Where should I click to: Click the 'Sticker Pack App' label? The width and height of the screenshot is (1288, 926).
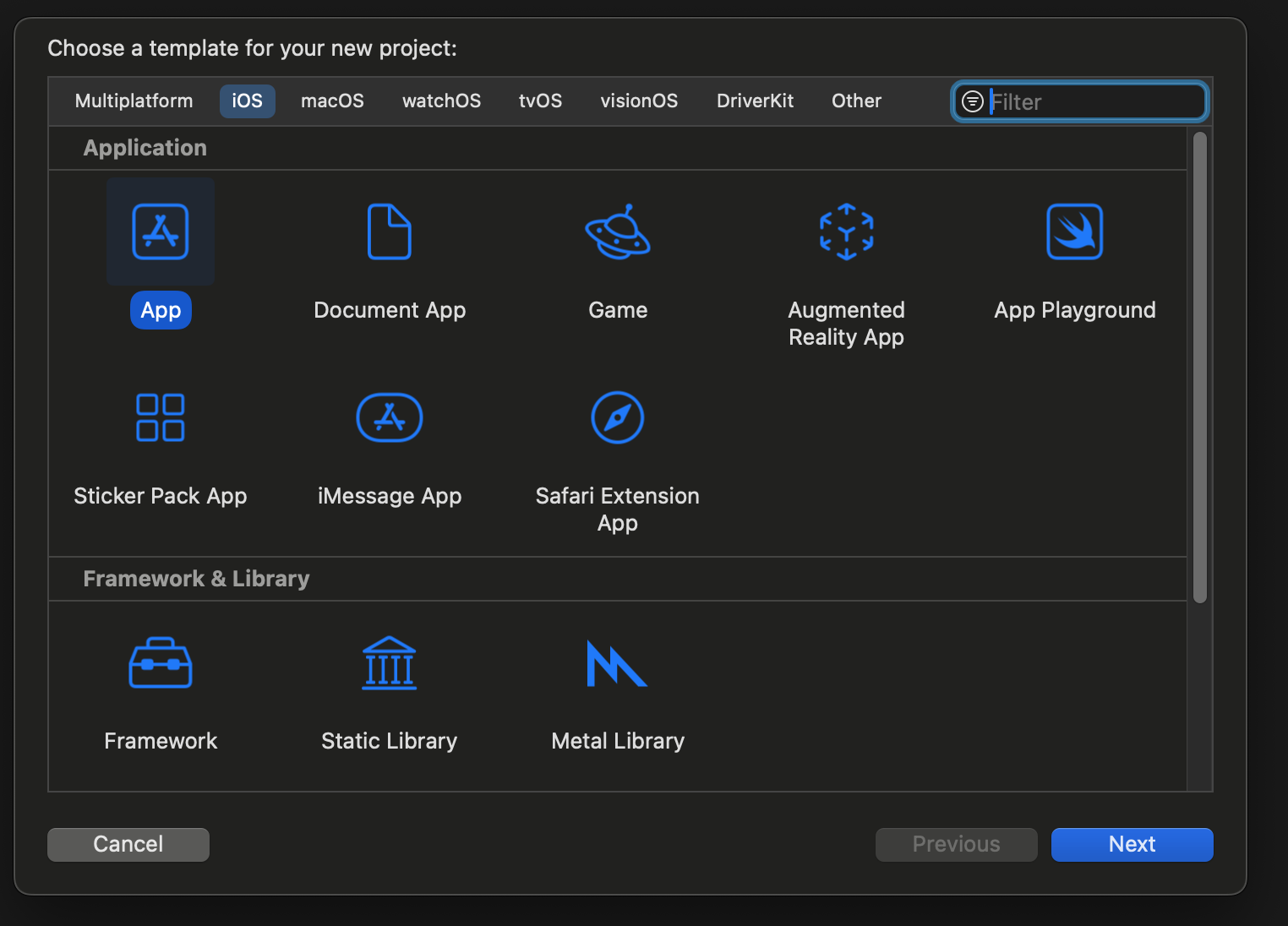[x=161, y=496]
